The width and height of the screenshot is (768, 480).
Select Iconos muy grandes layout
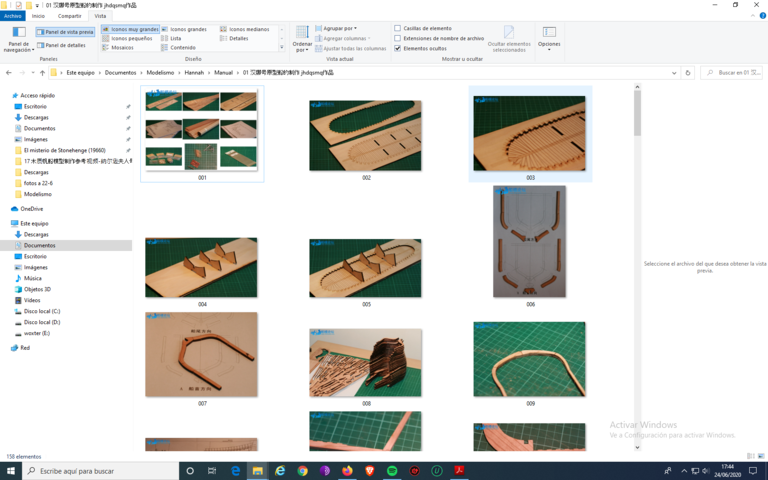click(x=130, y=29)
